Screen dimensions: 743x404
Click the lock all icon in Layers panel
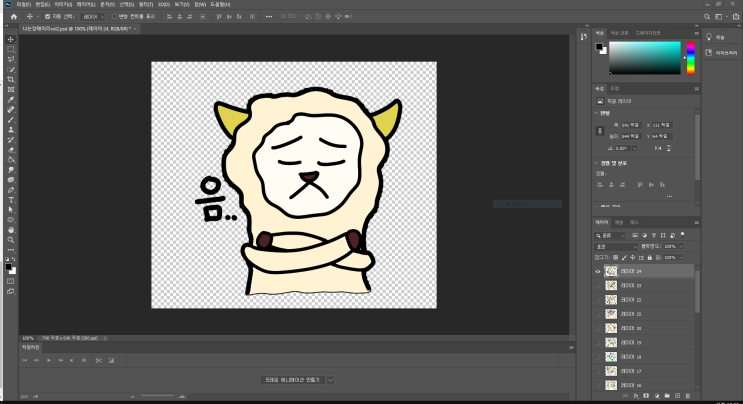[650, 258]
